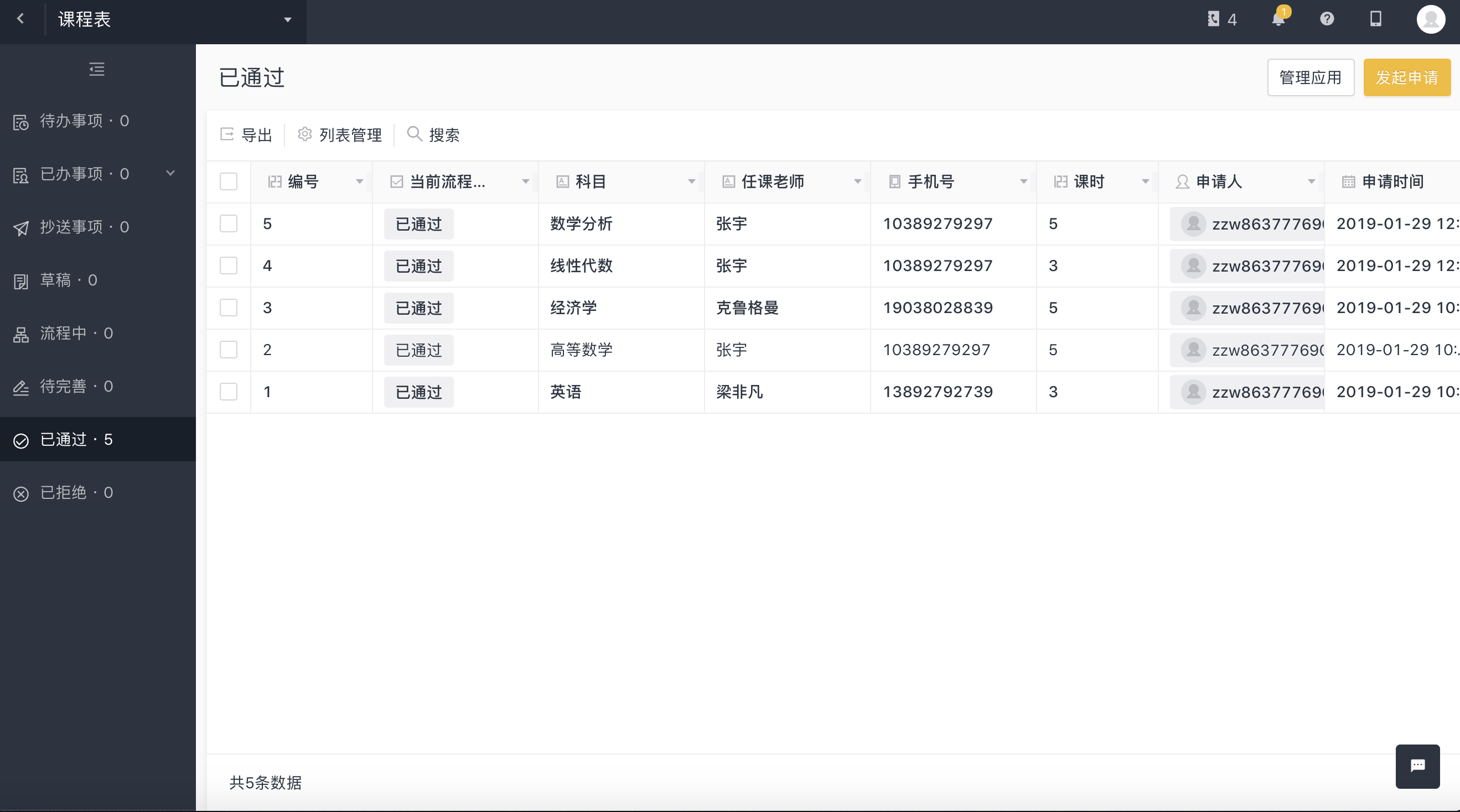Click the 课程表 title text
Image resolution: width=1460 pixels, height=812 pixels.
(x=85, y=19)
